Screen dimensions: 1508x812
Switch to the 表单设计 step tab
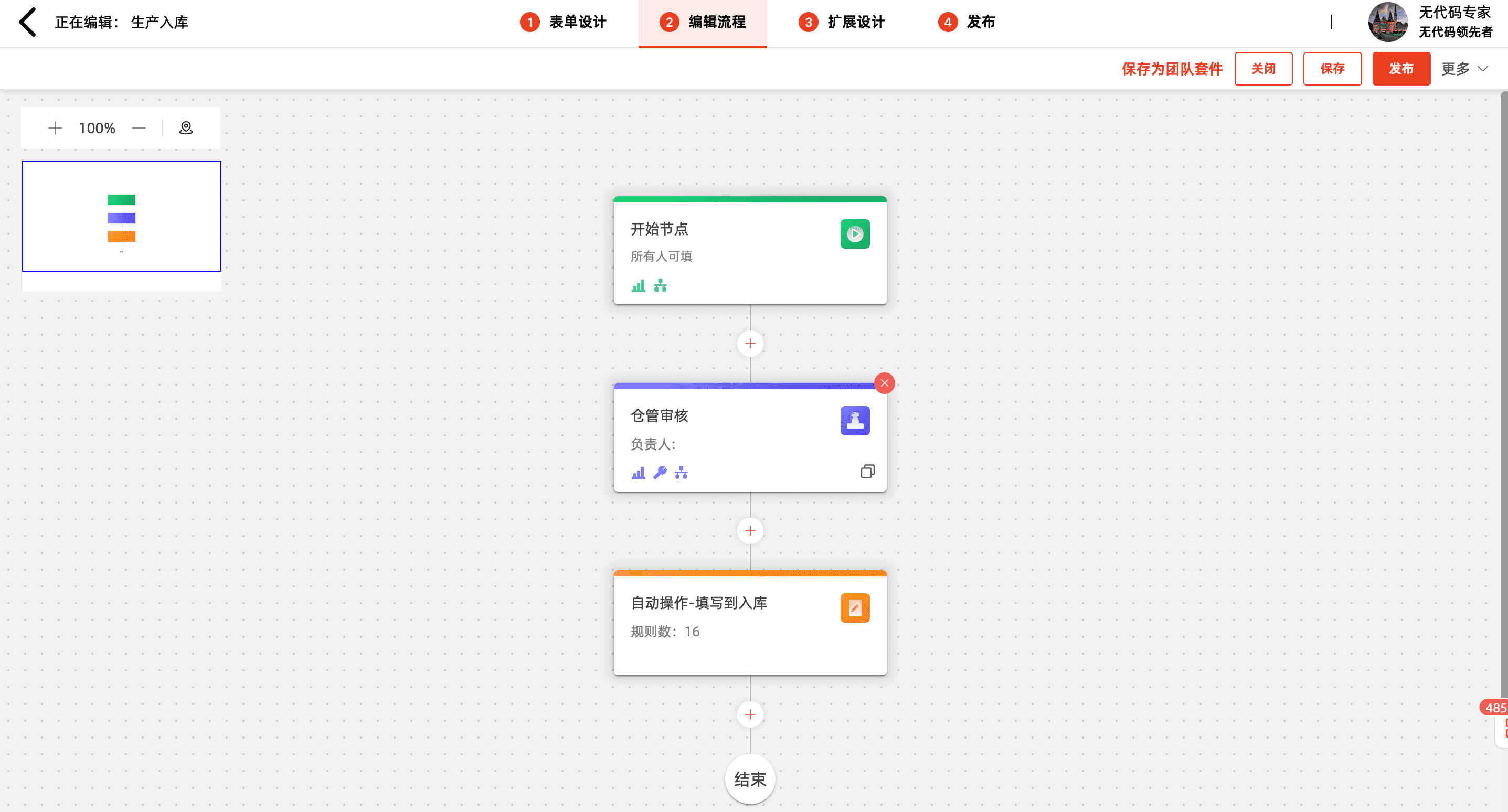pos(563,22)
